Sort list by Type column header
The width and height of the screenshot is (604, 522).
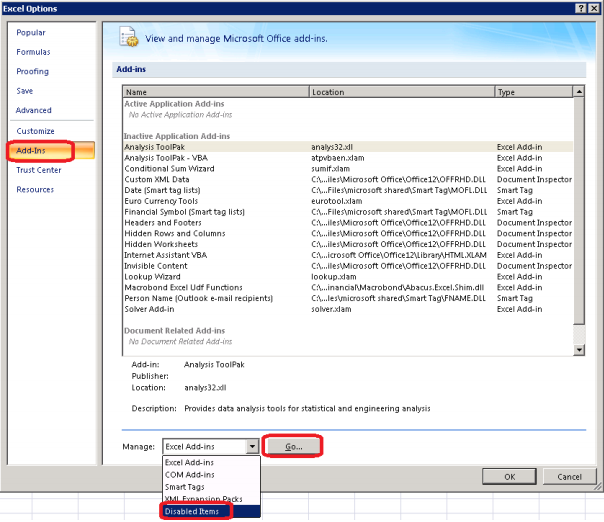[x=534, y=92]
